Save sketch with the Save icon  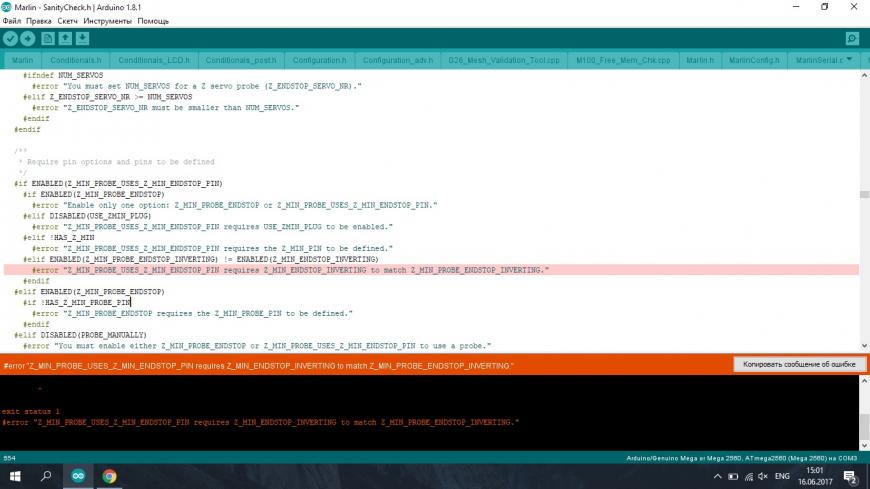coord(83,39)
